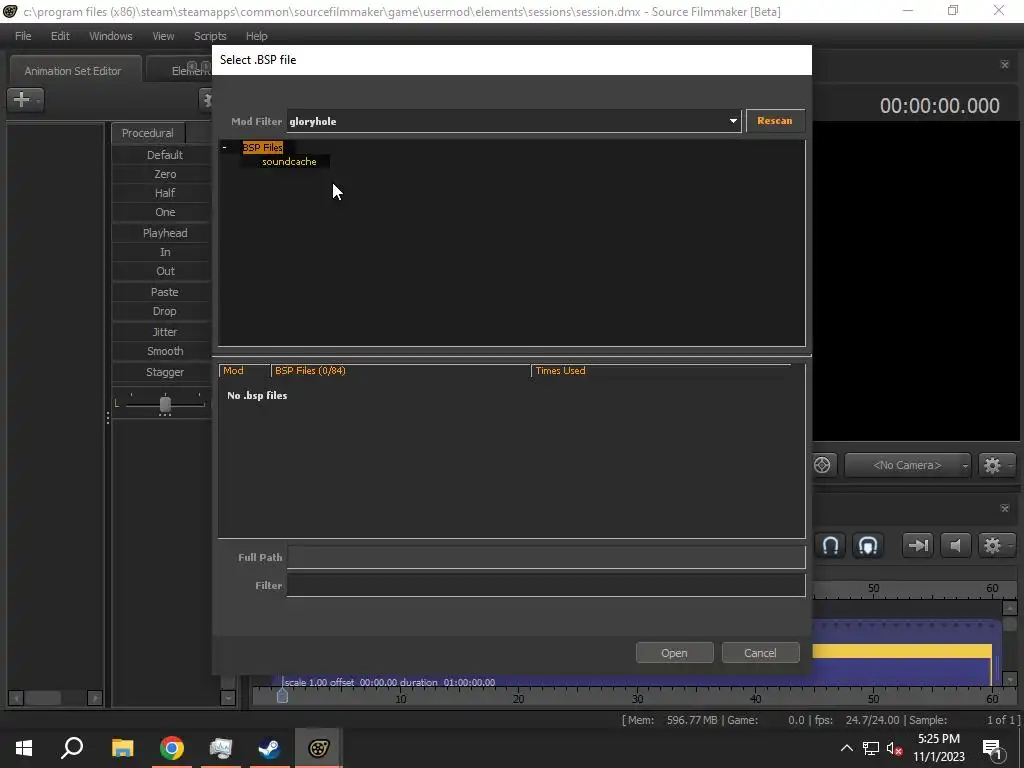
Task: Sort by Times Used column header
Action: click(x=661, y=370)
